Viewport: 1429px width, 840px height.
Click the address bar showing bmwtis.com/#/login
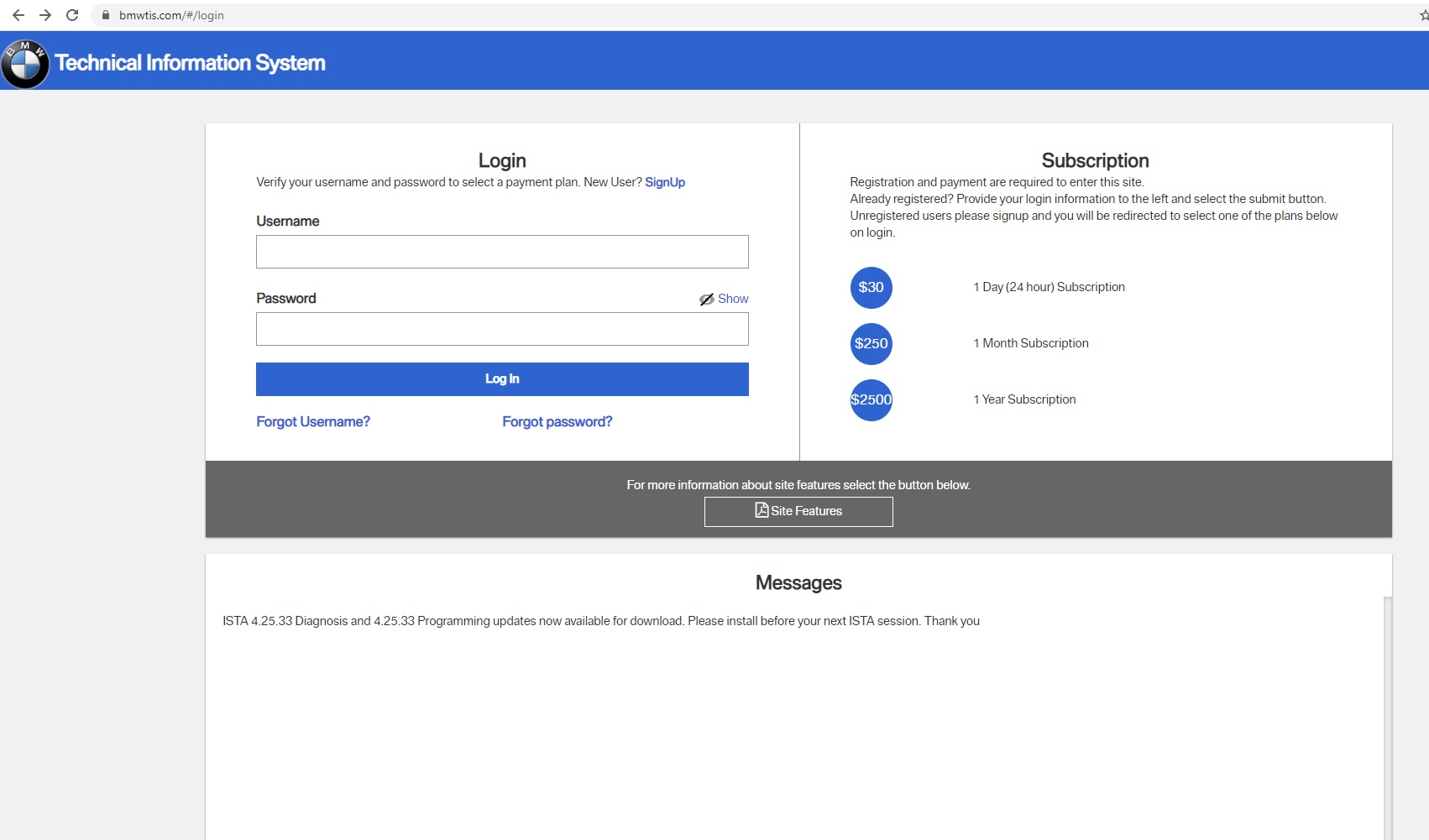pos(756,15)
